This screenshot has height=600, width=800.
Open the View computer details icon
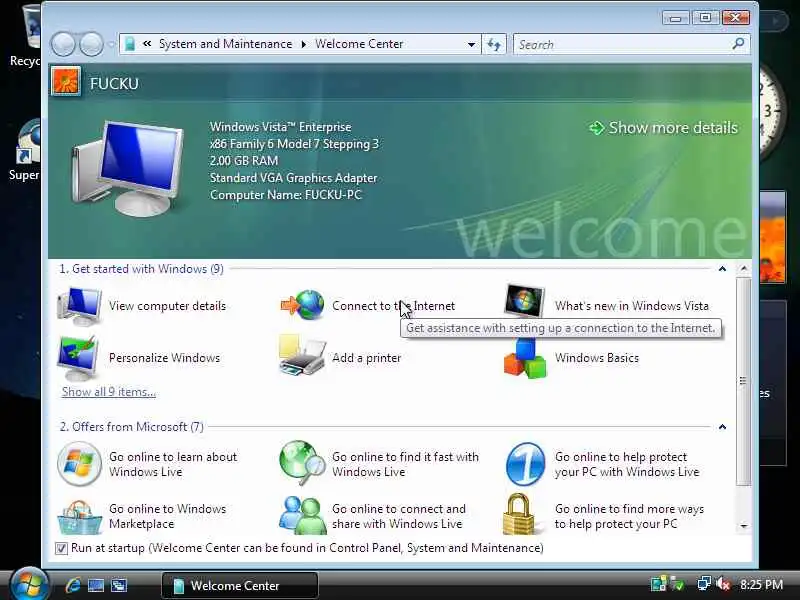point(79,306)
